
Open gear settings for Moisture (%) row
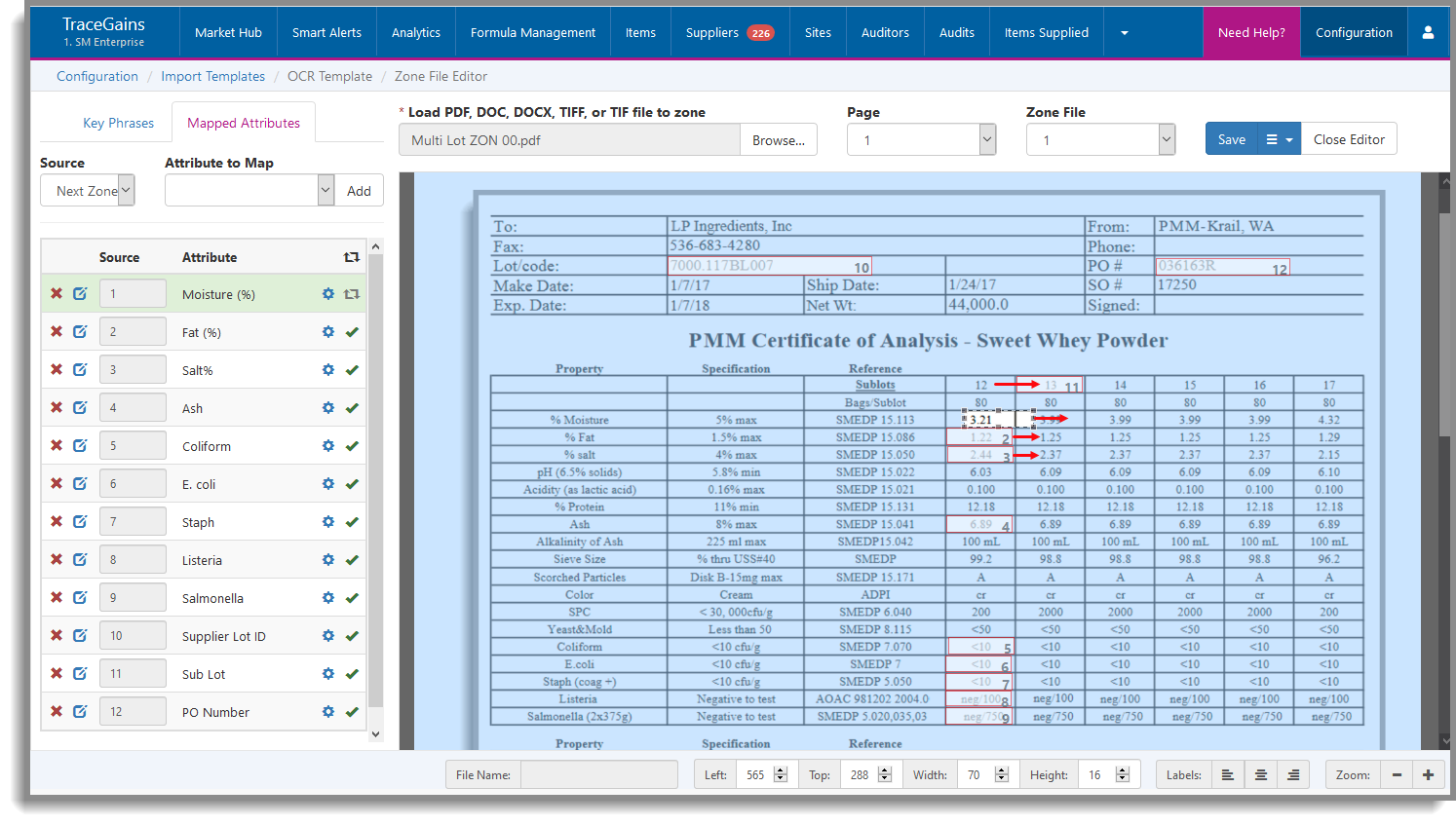point(328,293)
